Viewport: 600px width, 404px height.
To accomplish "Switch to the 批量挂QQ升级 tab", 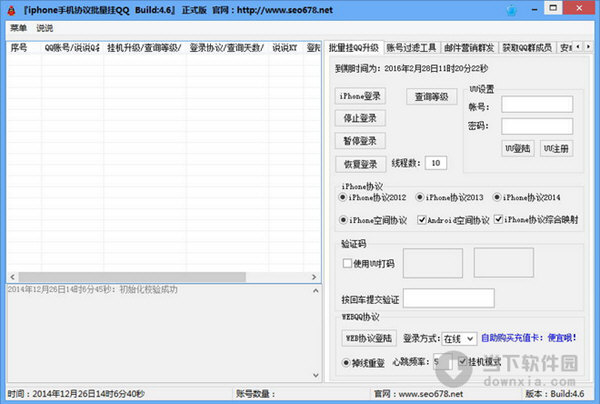I will tap(354, 47).
